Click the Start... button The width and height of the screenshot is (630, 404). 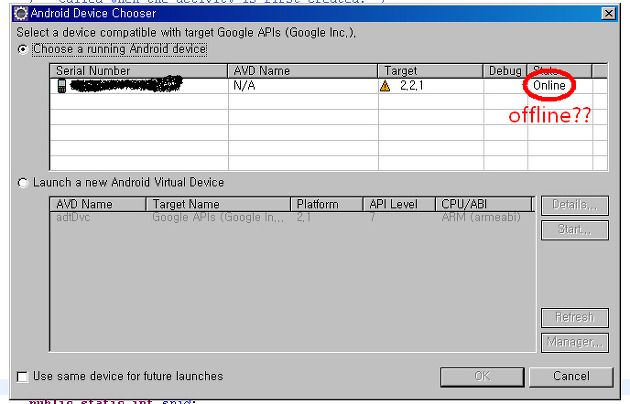tap(575, 230)
